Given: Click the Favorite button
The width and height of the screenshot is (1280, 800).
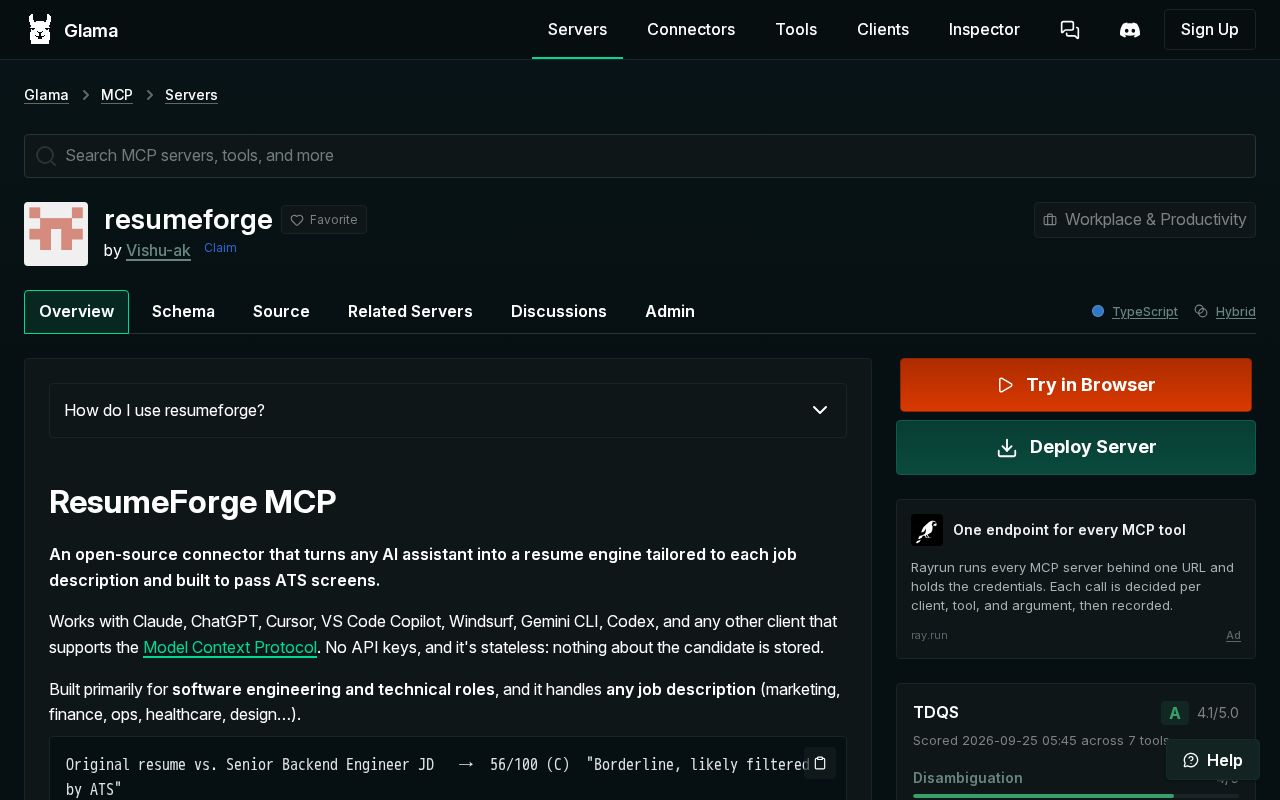Looking at the screenshot, I should (324, 220).
